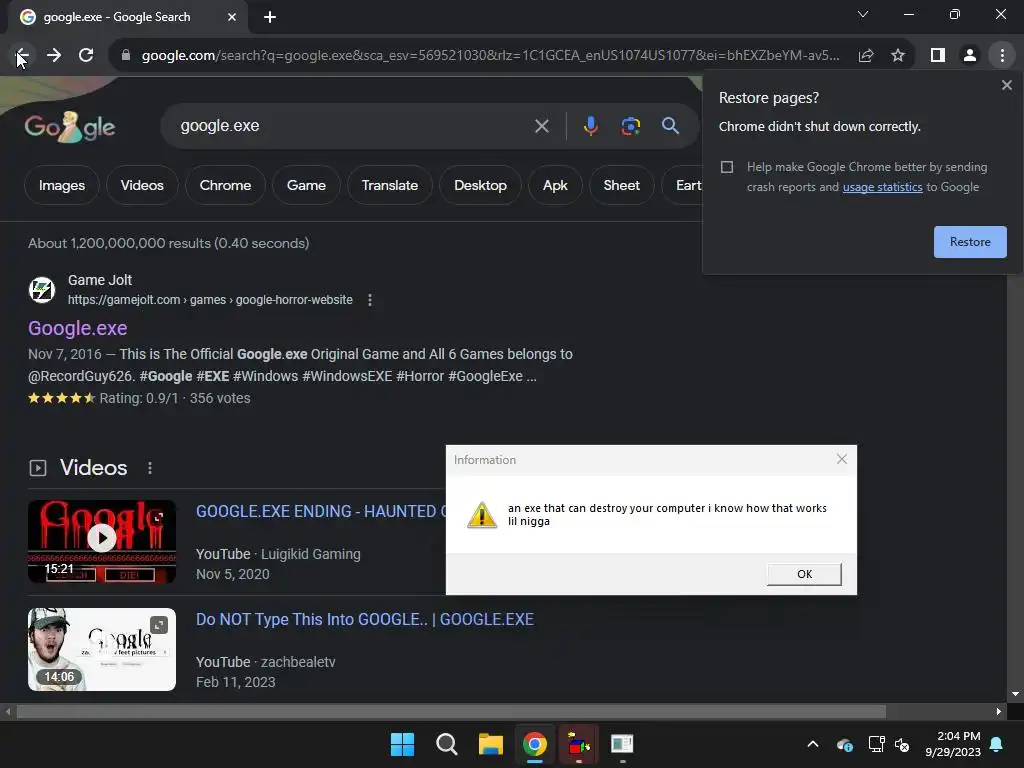This screenshot has width=1024, height=768.
Task: Open File Explorer from the taskbar
Action: 490,744
